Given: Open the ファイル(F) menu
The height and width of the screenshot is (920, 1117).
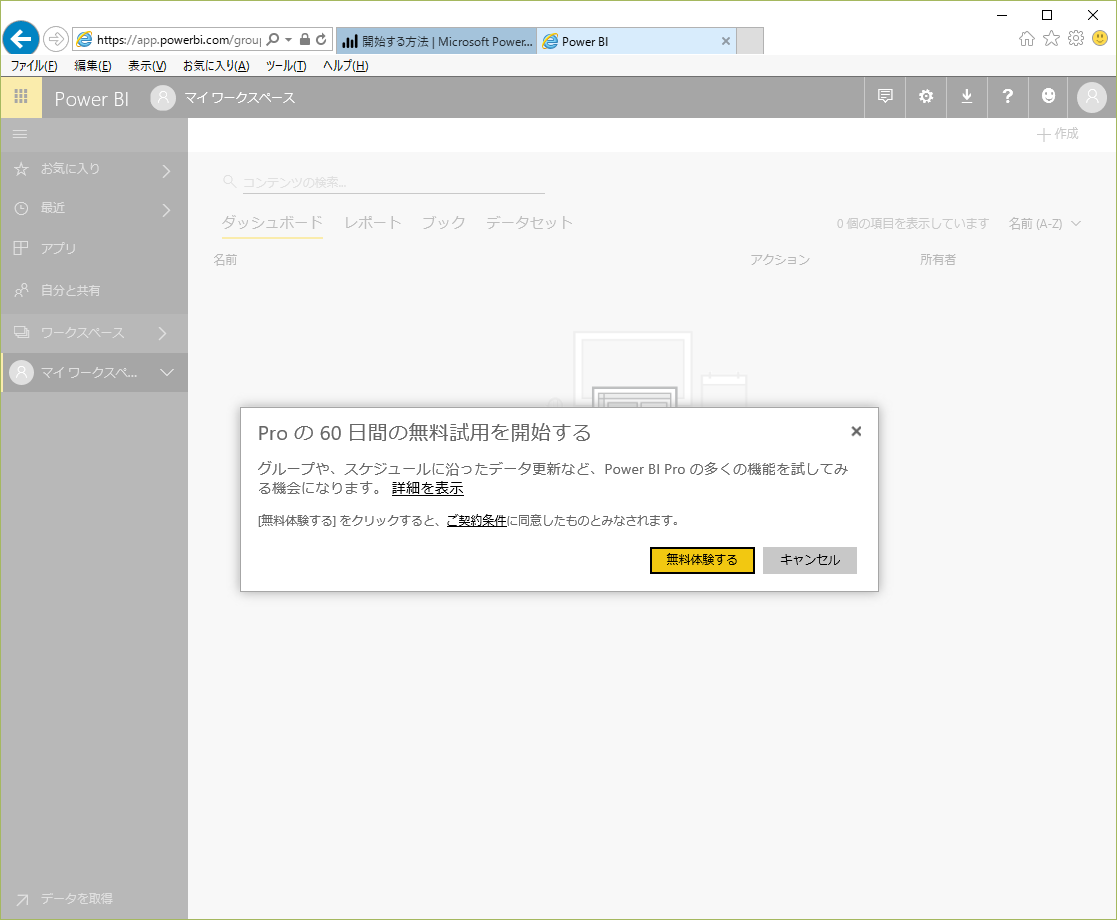Looking at the screenshot, I should coord(33,66).
